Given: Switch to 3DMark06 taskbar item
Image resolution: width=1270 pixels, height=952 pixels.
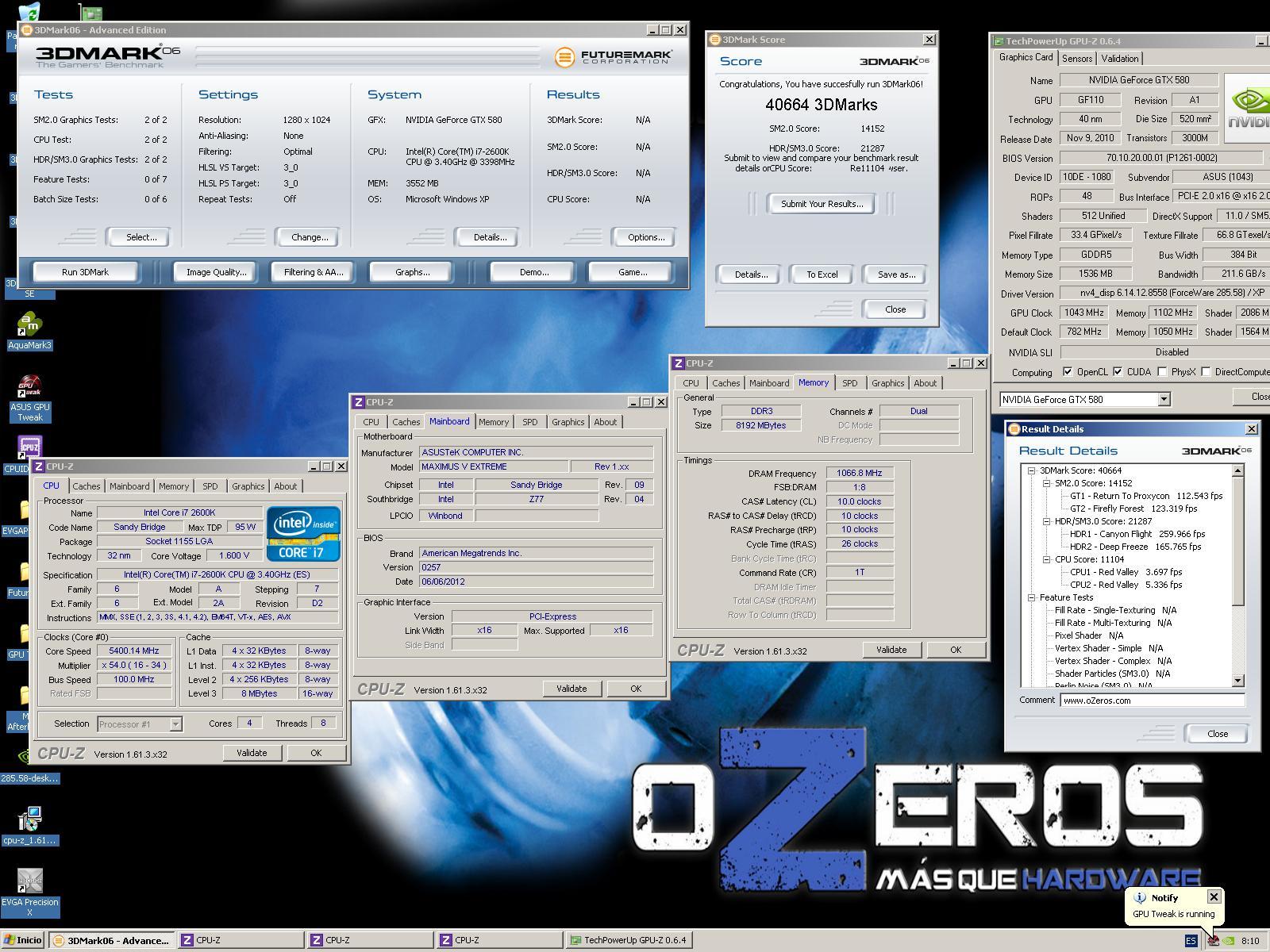Looking at the screenshot, I should click(111, 940).
